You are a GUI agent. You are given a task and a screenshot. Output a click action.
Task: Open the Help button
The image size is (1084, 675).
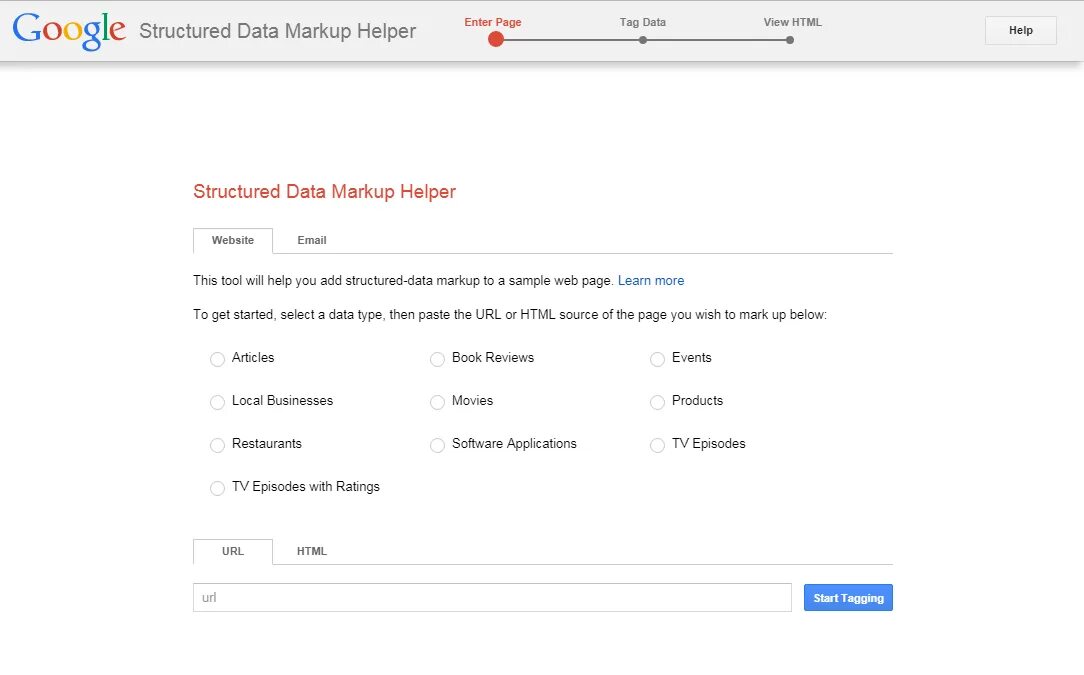tap(1020, 30)
